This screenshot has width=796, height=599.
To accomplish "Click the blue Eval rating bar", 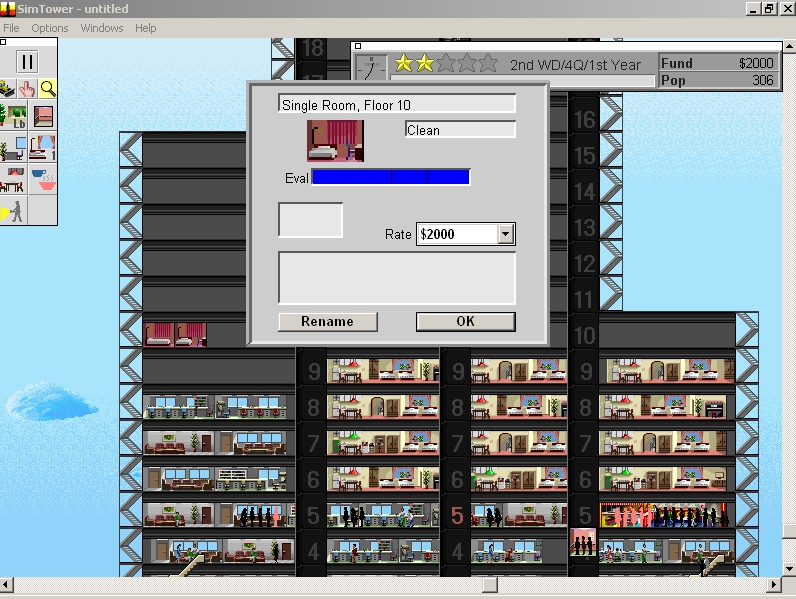I will point(390,177).
